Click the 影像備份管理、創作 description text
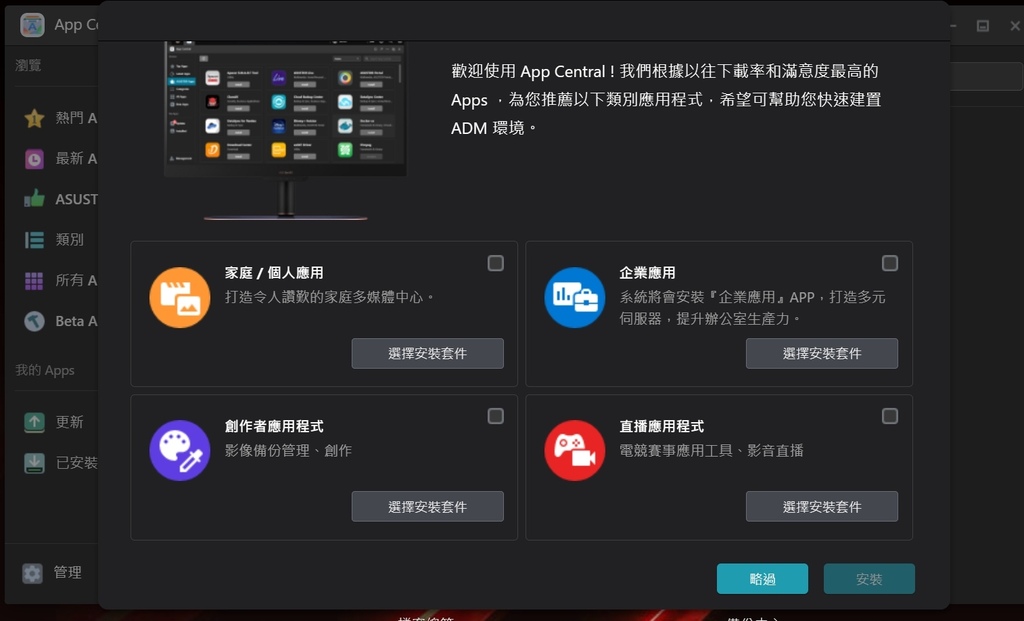This screenshot has width=1024, height=621. pos(288,451)
